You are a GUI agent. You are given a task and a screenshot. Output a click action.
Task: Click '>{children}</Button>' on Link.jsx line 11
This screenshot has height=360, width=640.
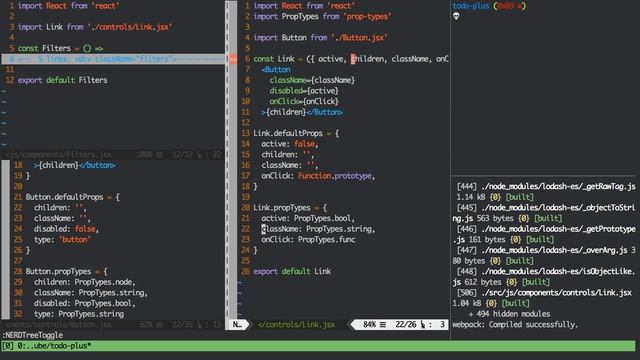302,112
